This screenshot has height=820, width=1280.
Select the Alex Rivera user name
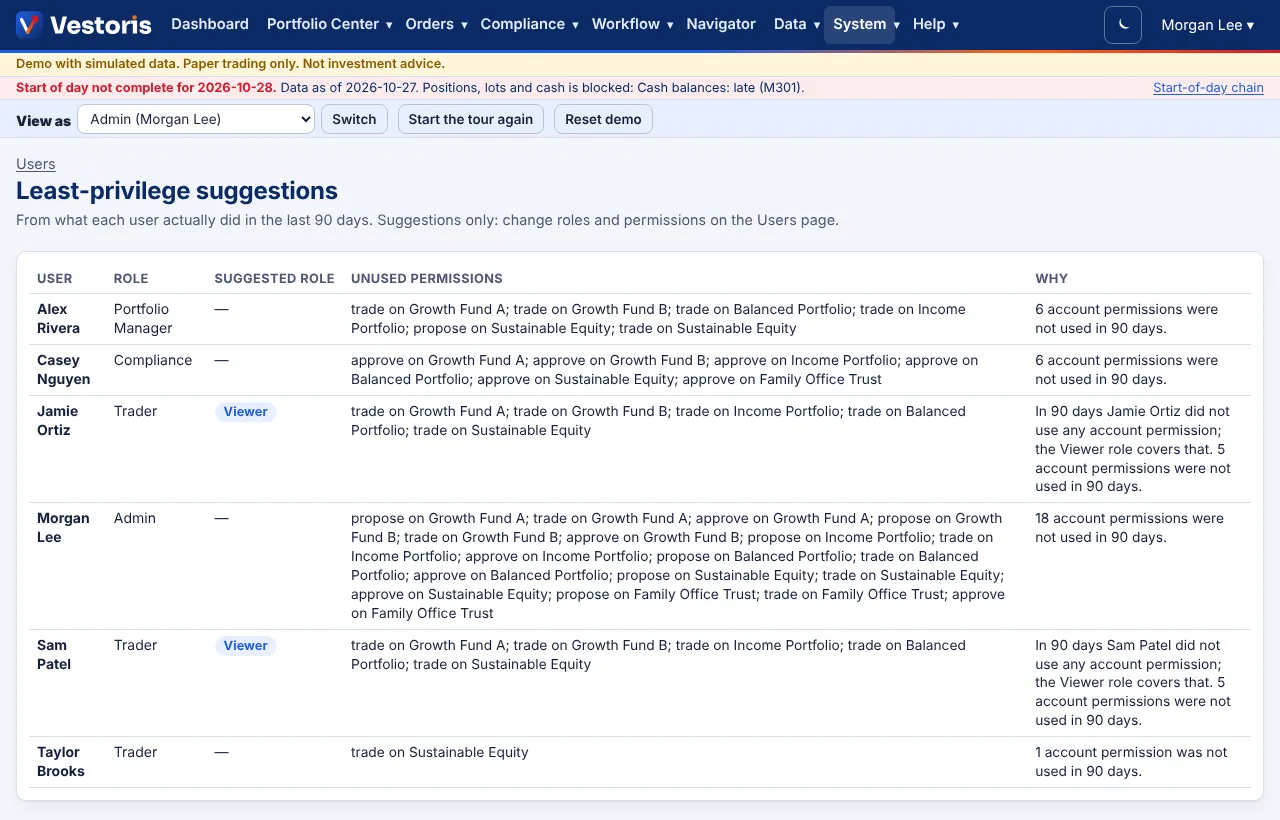[58, 319]
